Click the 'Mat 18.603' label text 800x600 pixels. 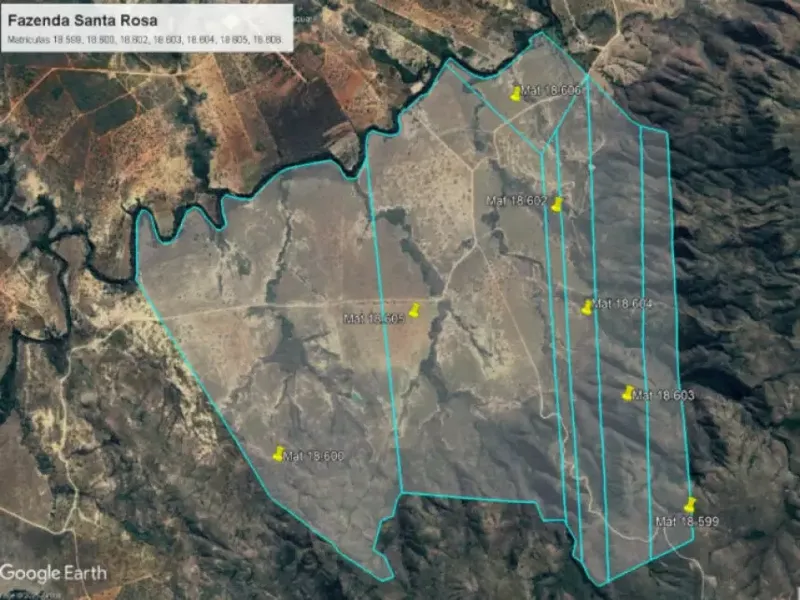click(x=665, y=396)
